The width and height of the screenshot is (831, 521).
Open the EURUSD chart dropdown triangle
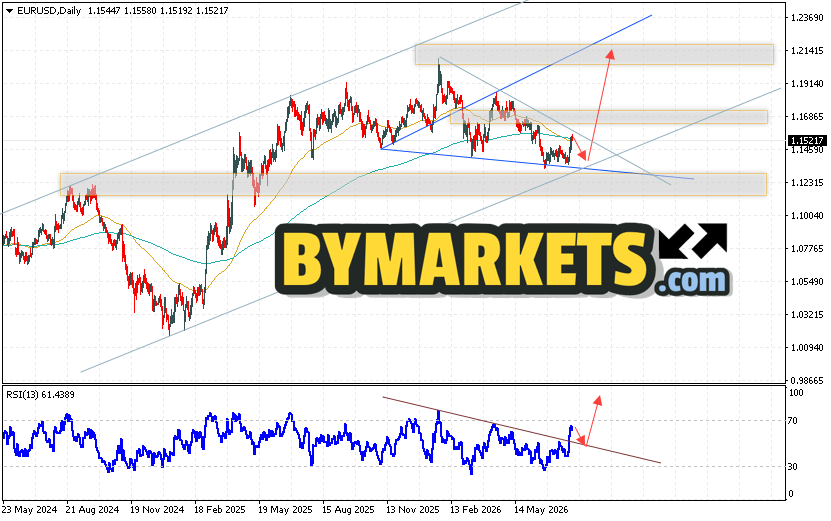[x=9, y=11]
